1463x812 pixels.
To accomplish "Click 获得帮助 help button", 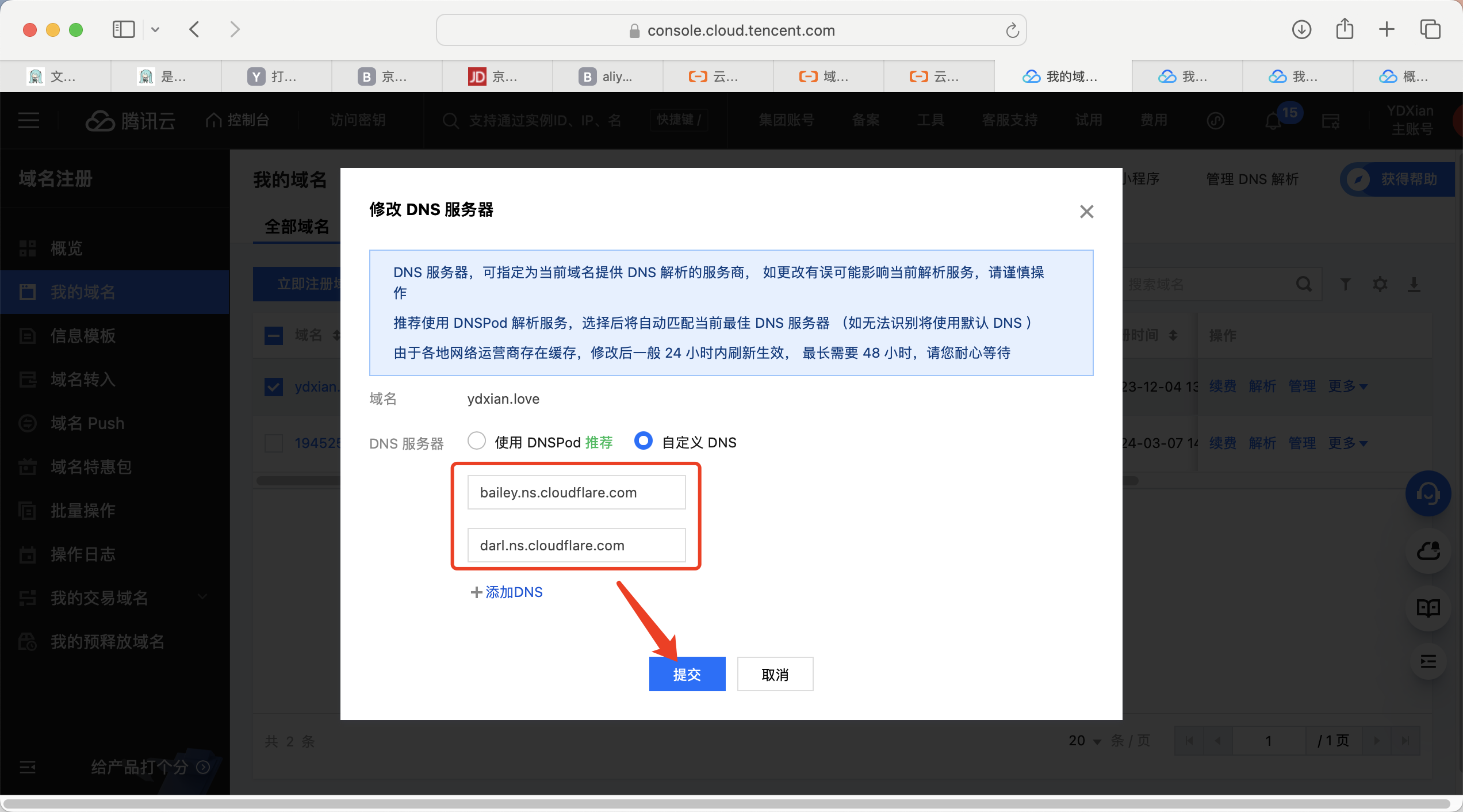I will [1397, 179].
